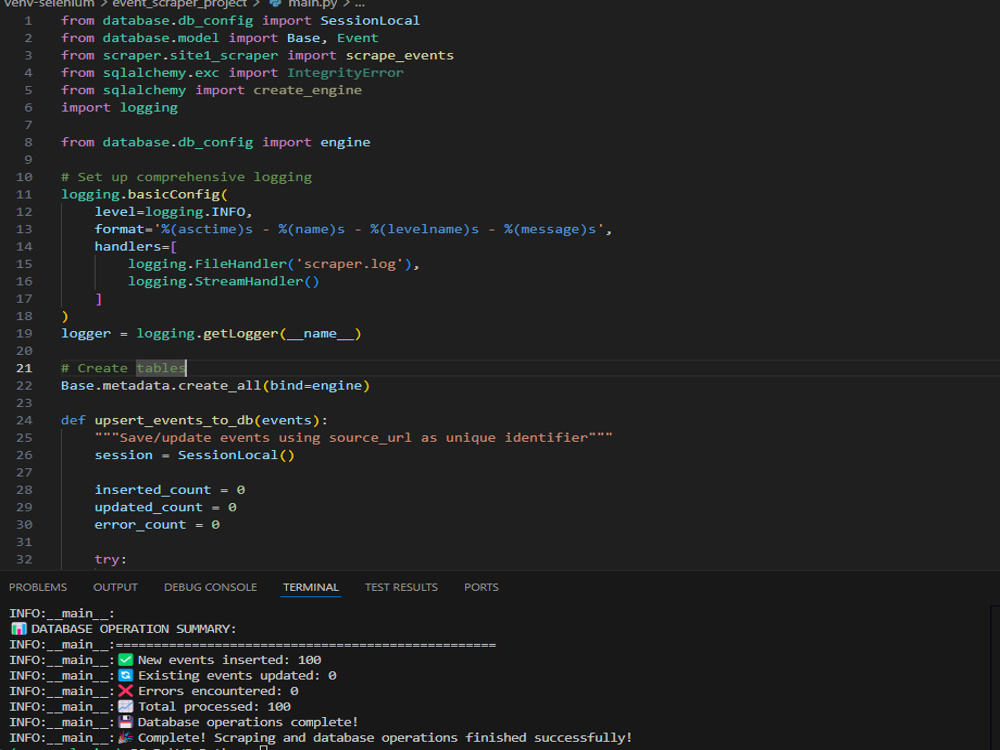1000x750 pixels.
Task: Click event_scraper_project breadcrumb folder
Action: click(179, 4)
